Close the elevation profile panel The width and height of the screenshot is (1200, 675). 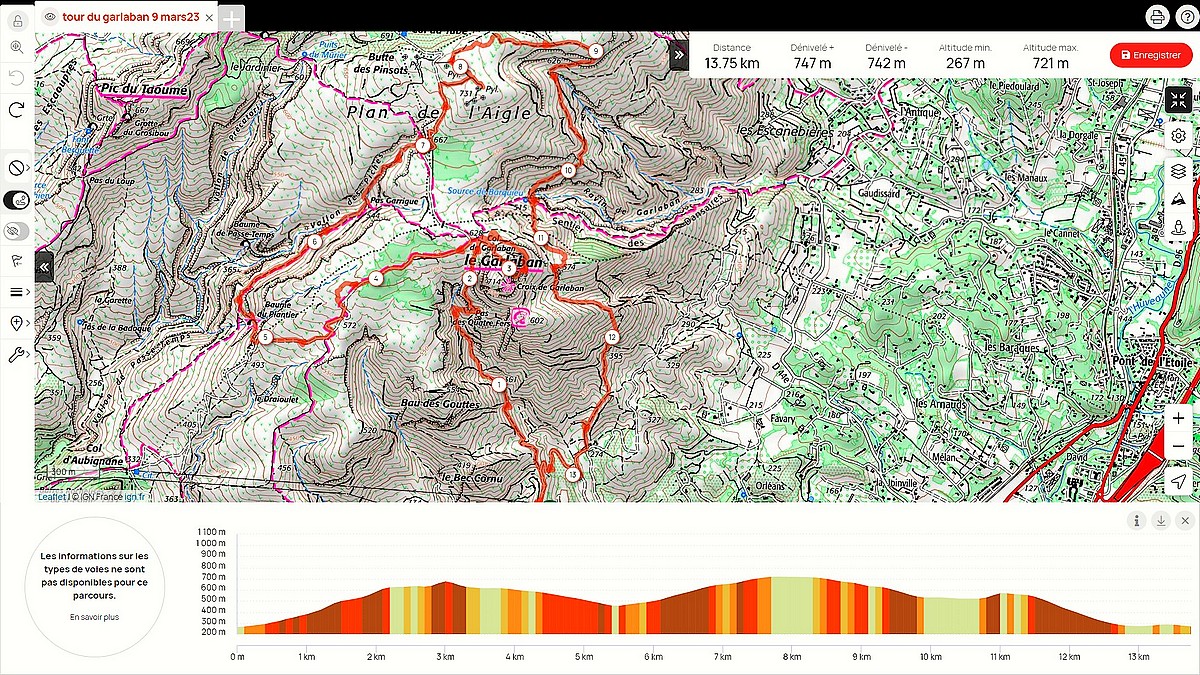(1185, 520)
